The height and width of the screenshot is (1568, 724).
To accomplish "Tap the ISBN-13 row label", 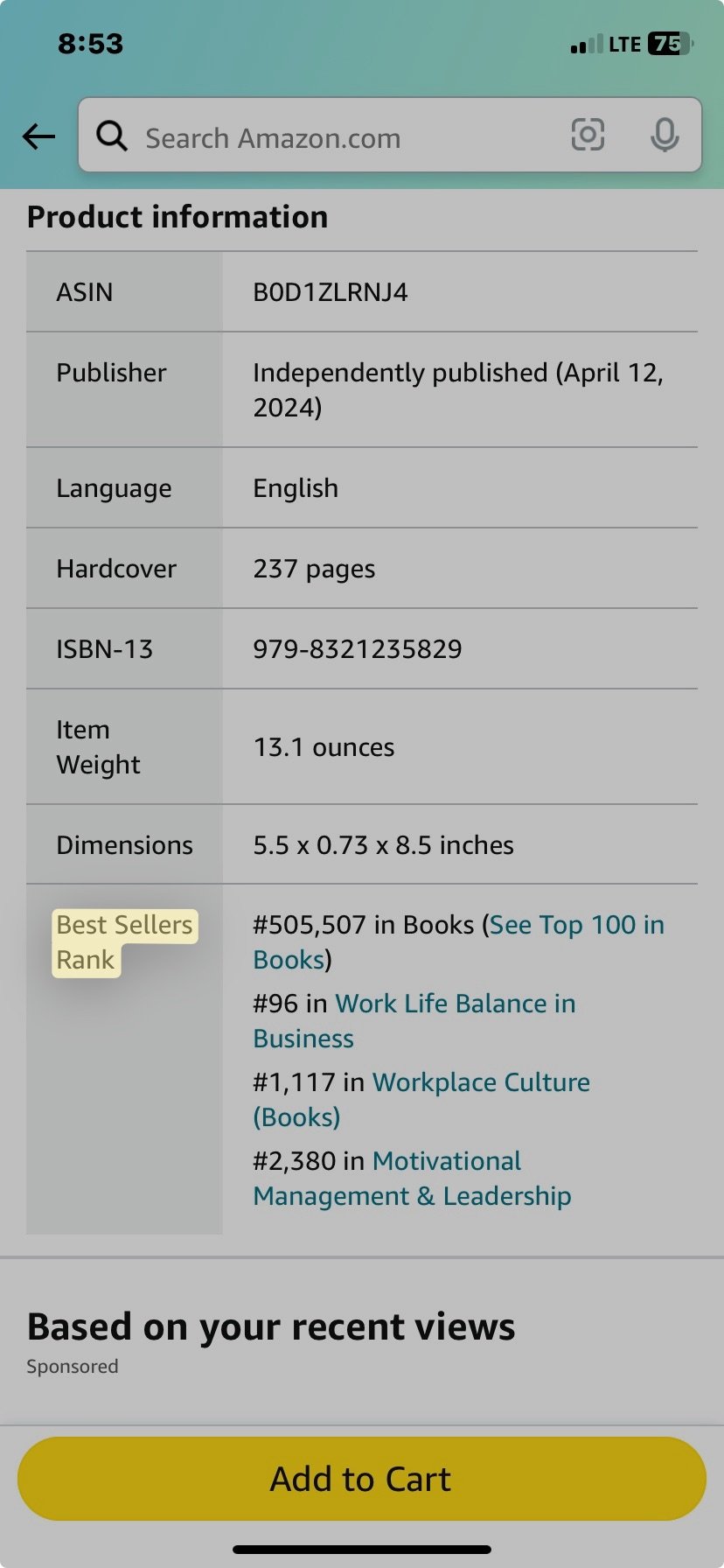I will (x=105, y=649).
